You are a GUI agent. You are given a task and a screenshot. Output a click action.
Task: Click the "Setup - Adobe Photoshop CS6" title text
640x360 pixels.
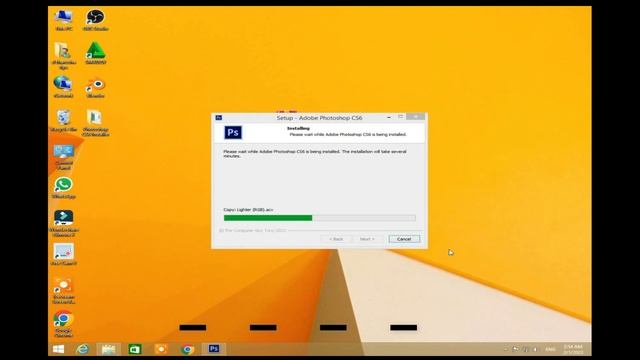319,118
